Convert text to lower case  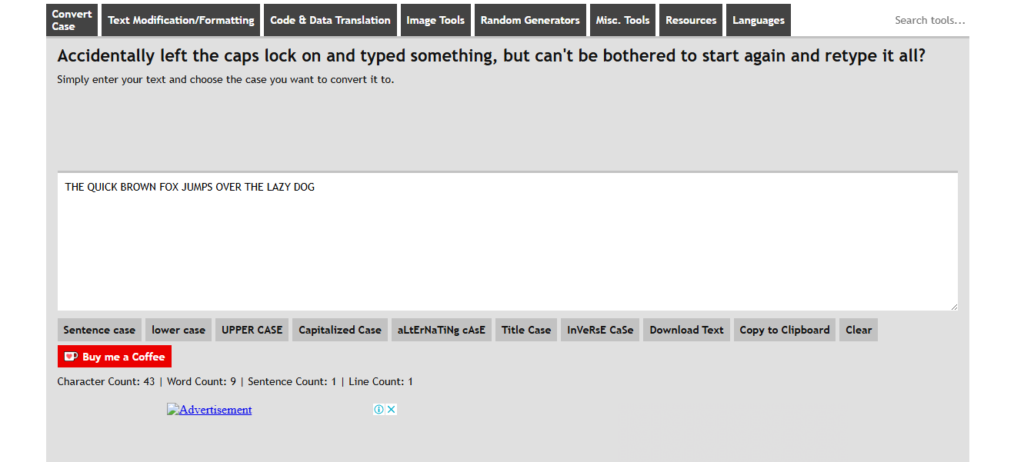[x=178, y=330]
